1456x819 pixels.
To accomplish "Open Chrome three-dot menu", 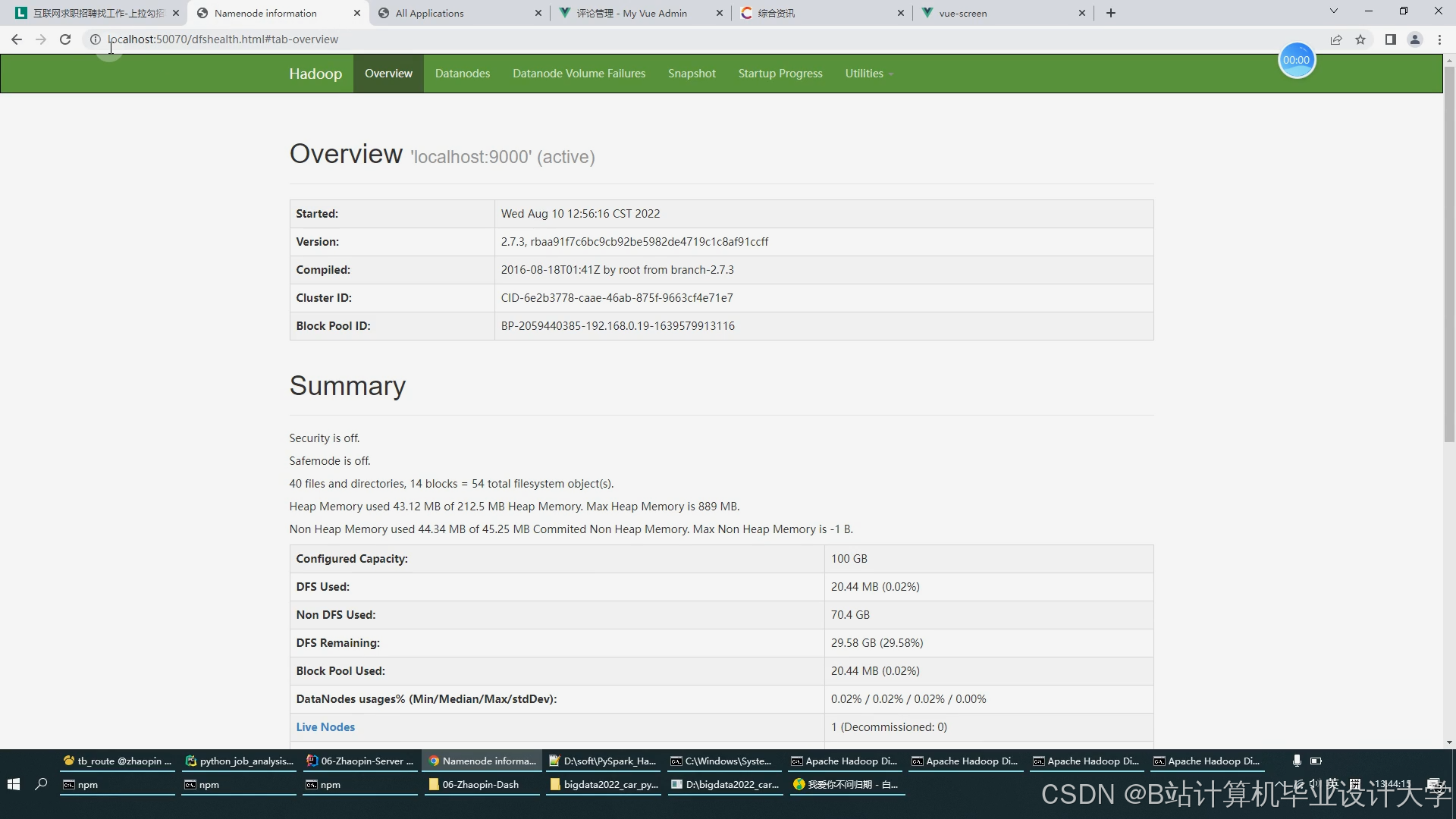I will pos(1439,39).
